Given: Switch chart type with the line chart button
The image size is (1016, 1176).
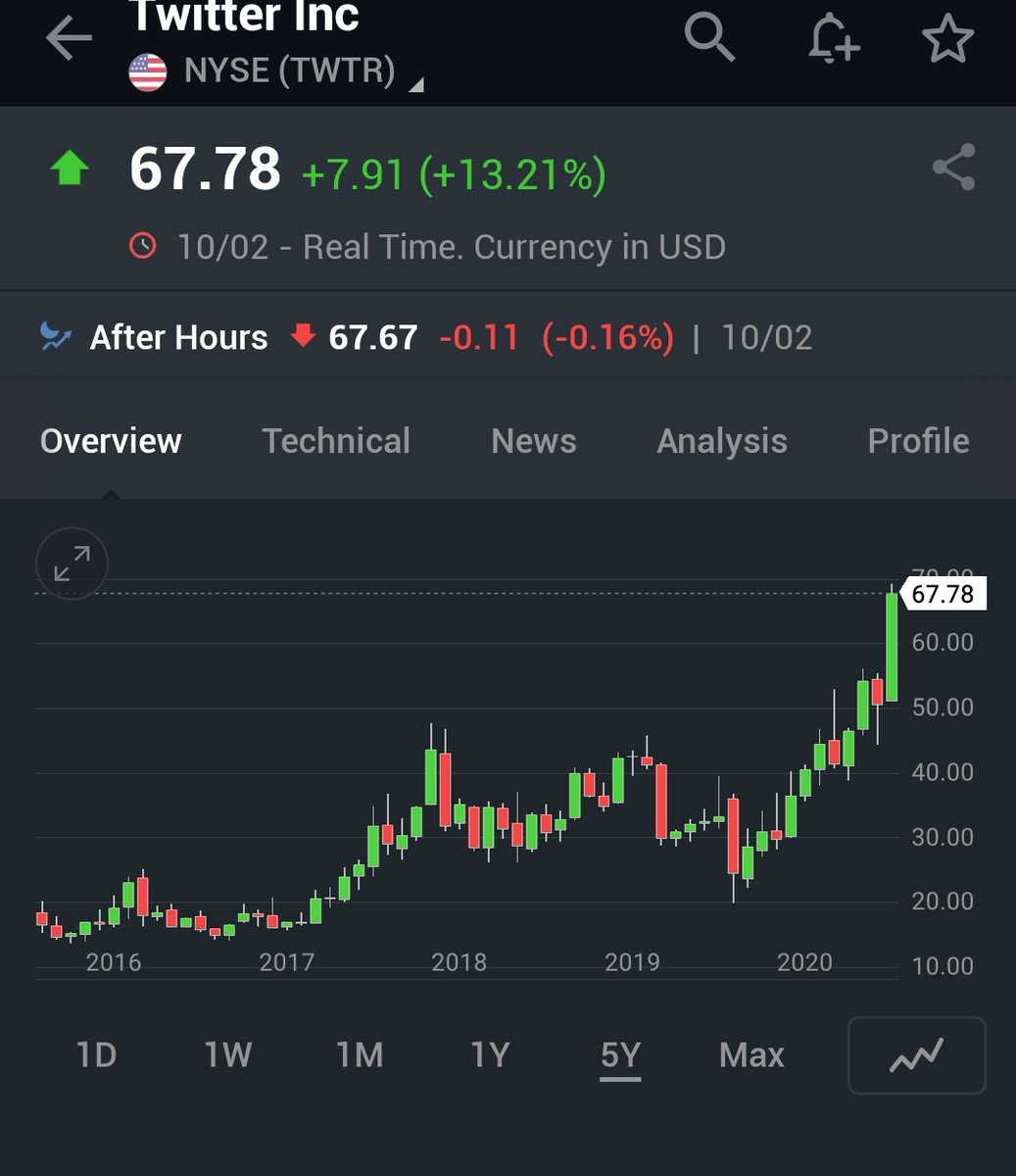Looking at the screenshot, I should tap(916, 1055).
